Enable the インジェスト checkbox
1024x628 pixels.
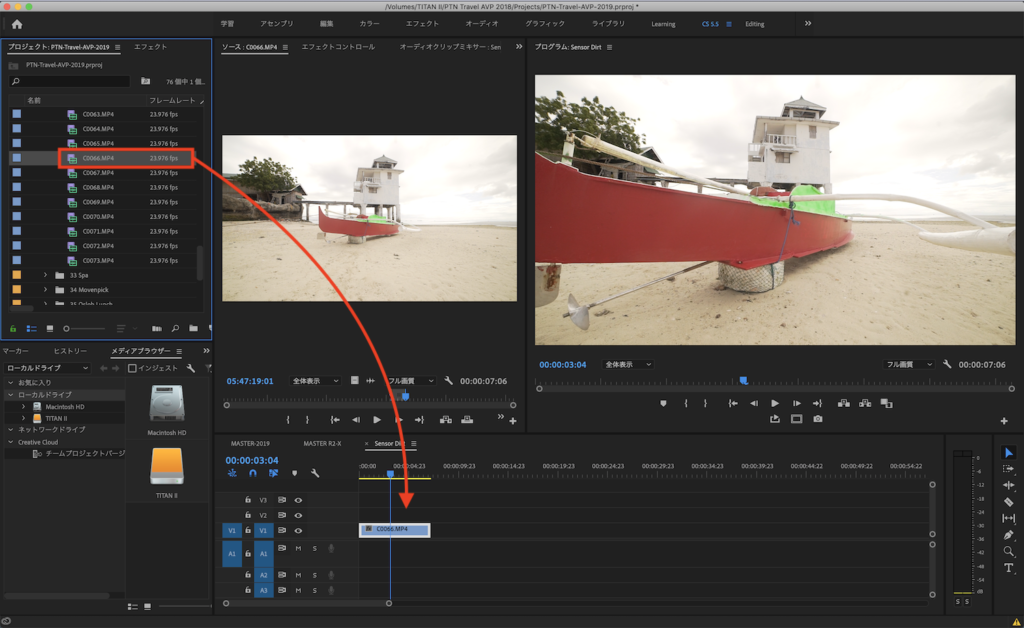pyautogui.click(x=132, y=368)
